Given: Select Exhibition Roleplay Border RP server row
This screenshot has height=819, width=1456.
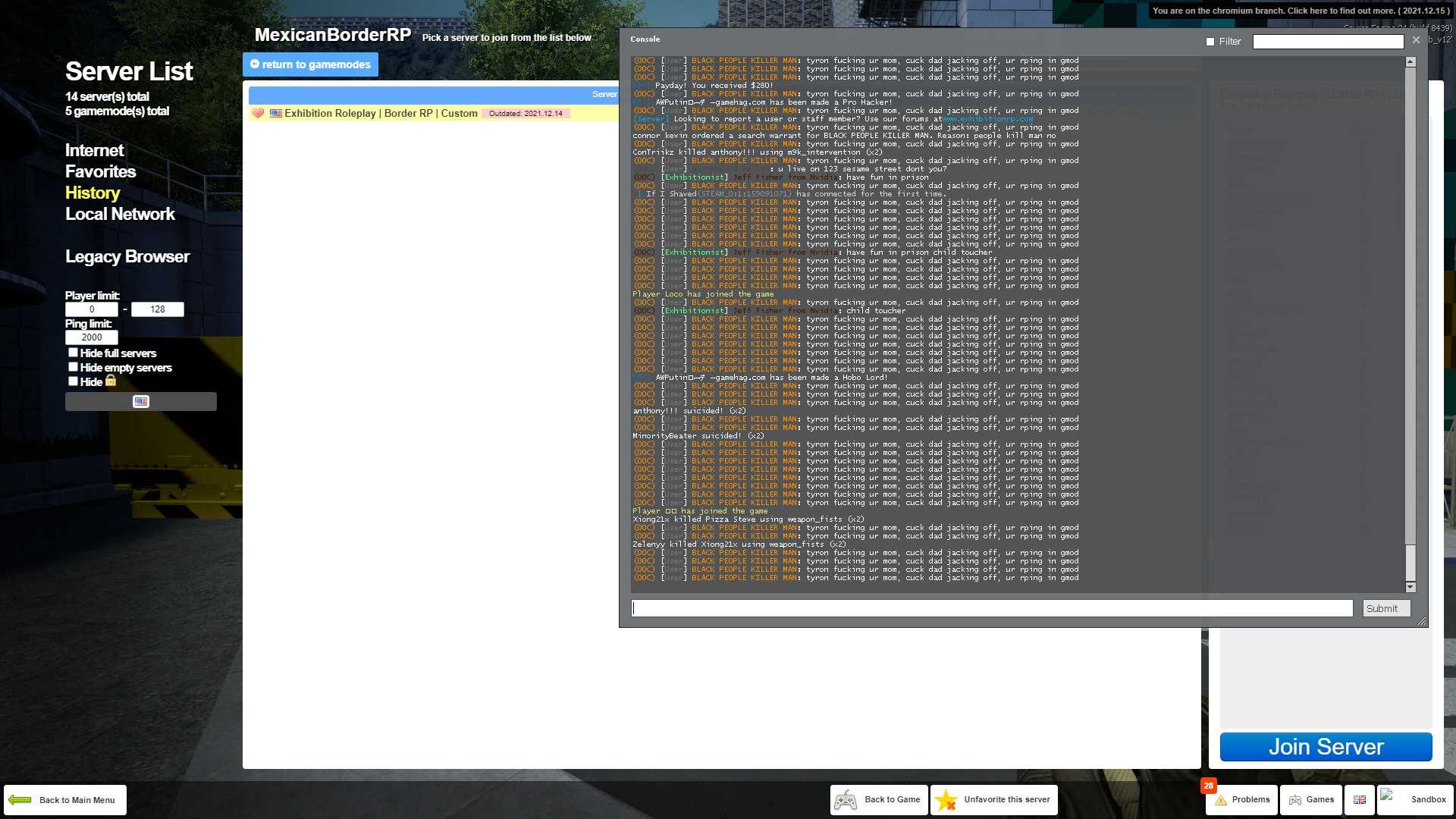Looking at the screenshot, I should click(434, 114).
